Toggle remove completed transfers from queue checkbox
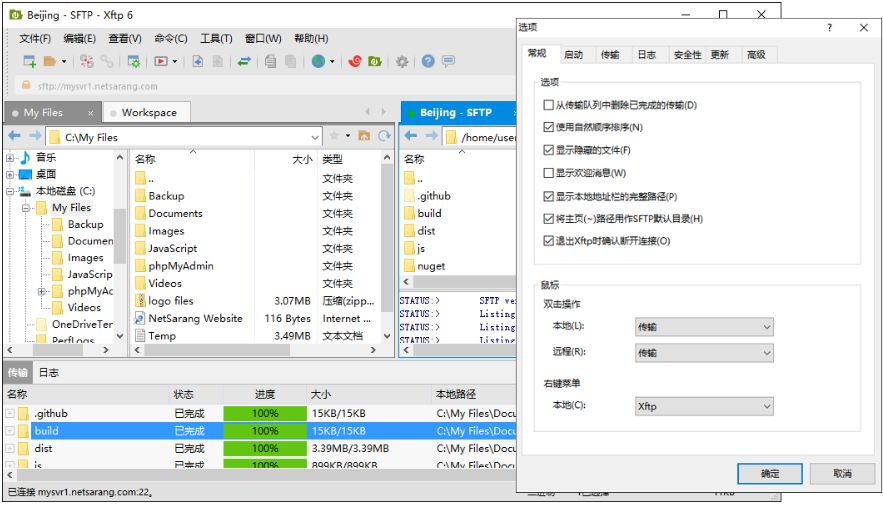Viewport: 883px width, 505px height. pyautogui.click(x=548, y=105)
